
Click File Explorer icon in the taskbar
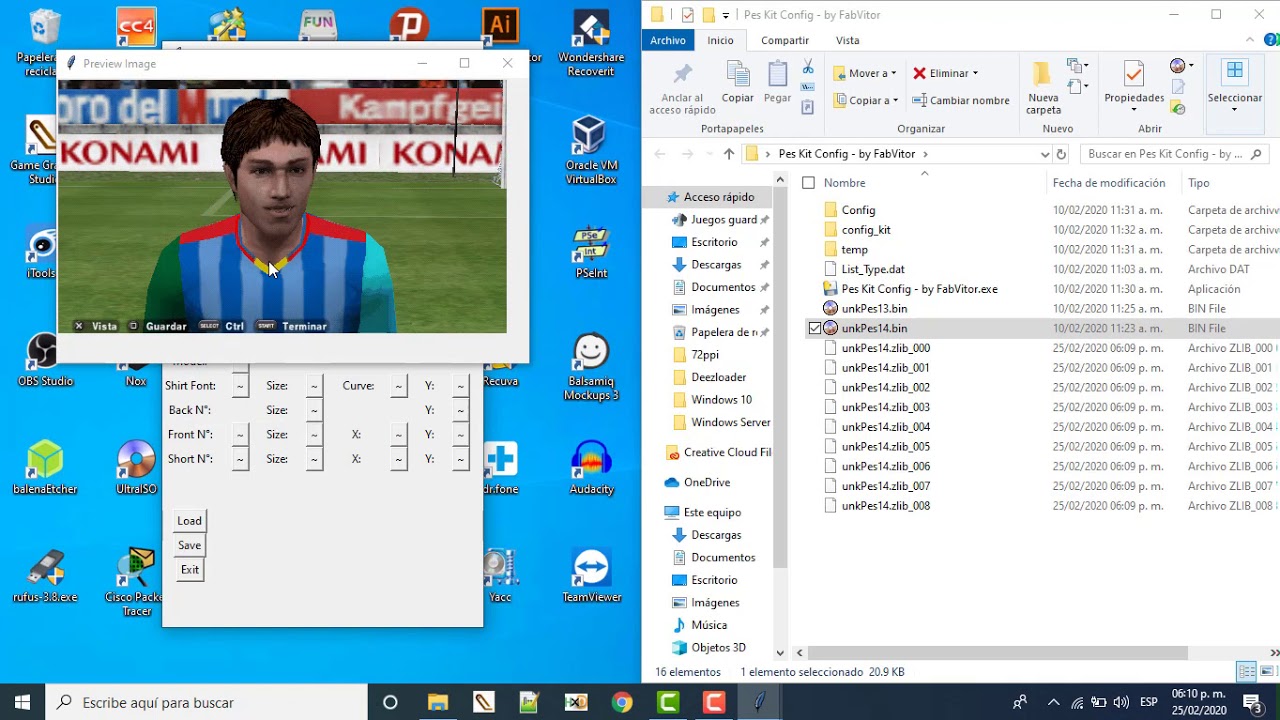438,702
